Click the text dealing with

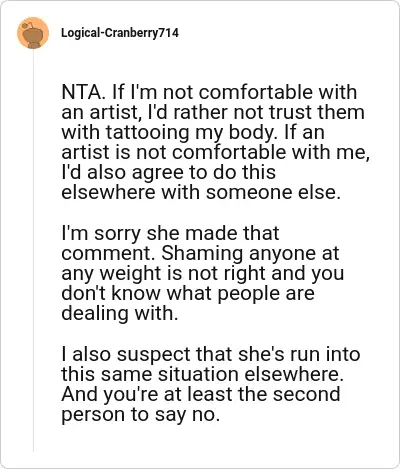coord(120,313)
